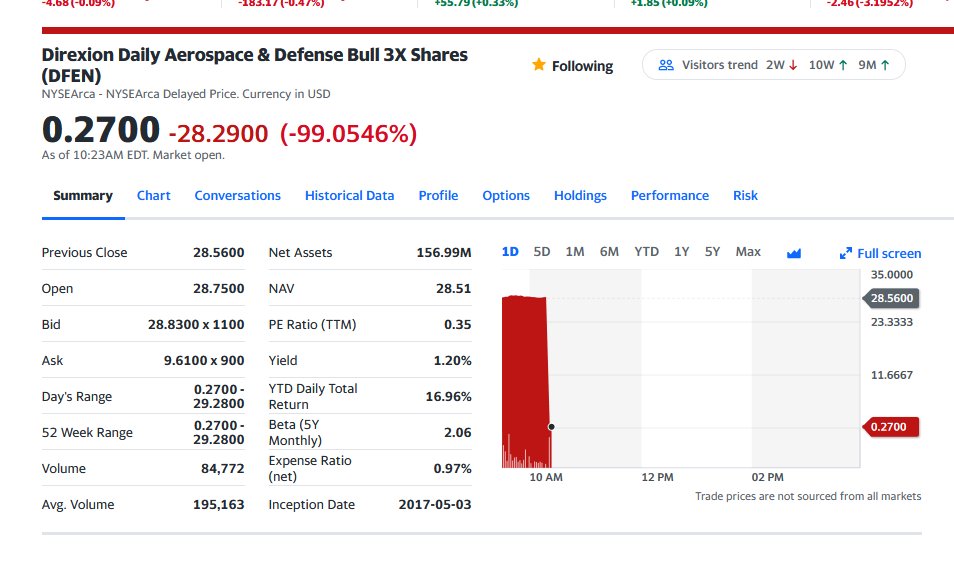Click the Day's Range label
Screen dimensions: 954x576
pyautogui.click(x=77, y=397)
